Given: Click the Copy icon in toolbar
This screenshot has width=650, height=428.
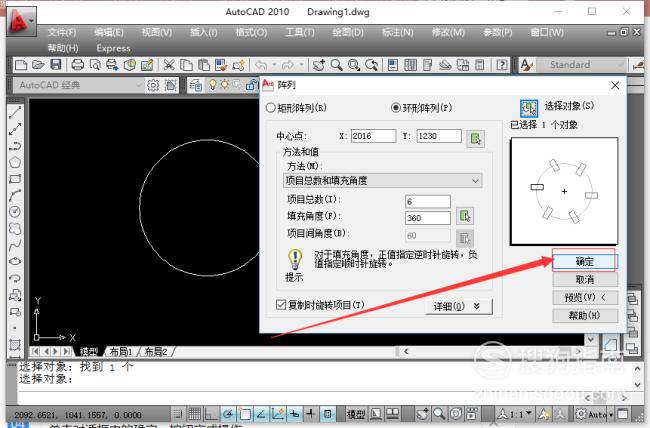Looking at the screenshot, I should point(187,65).
